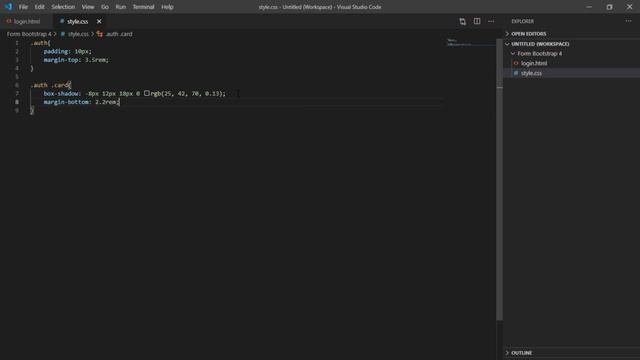The image size is (640, 360).
Task: Click login.html file icon in Explorer
Action: tap(516, 63)
